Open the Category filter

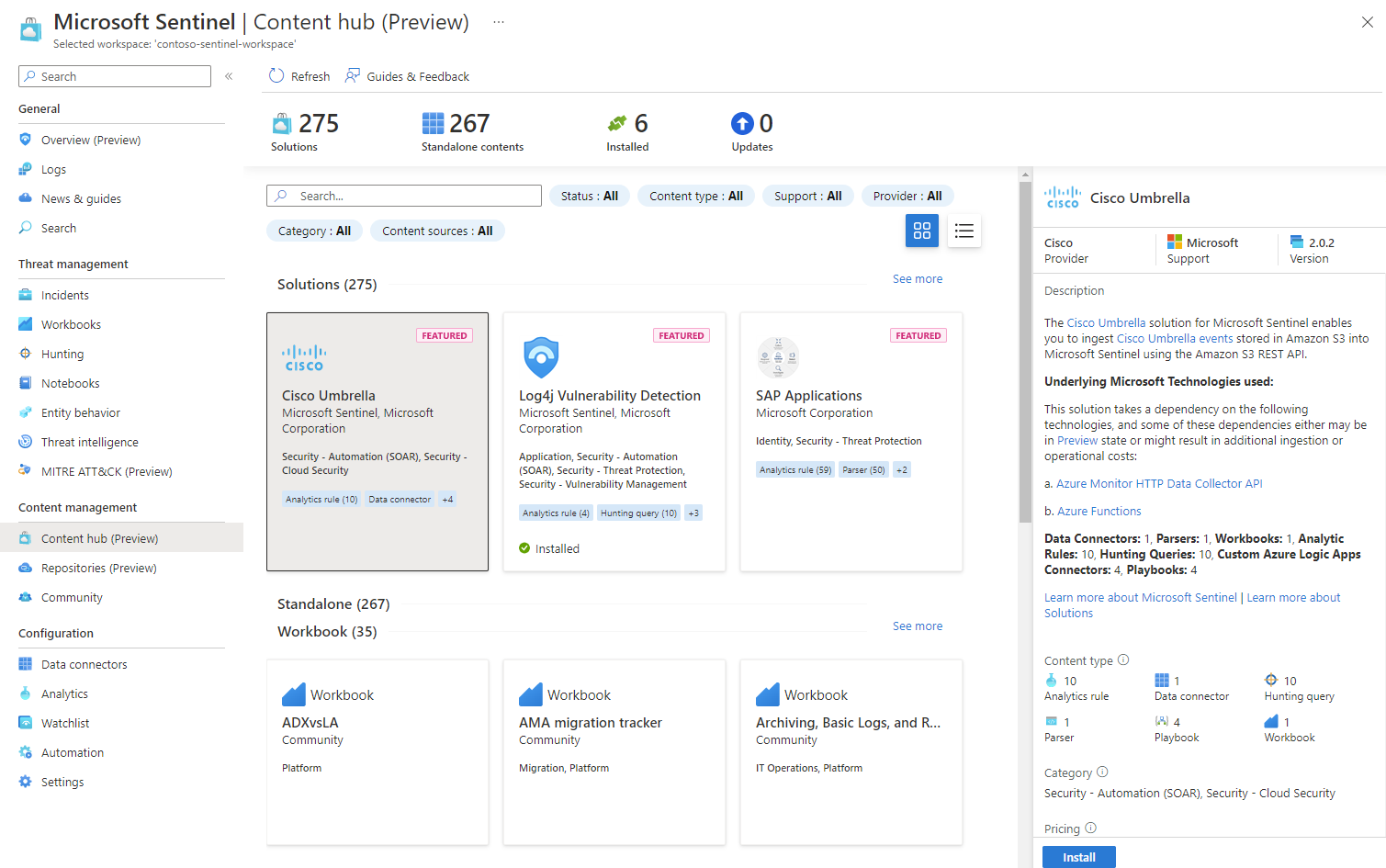click(314, 231)
